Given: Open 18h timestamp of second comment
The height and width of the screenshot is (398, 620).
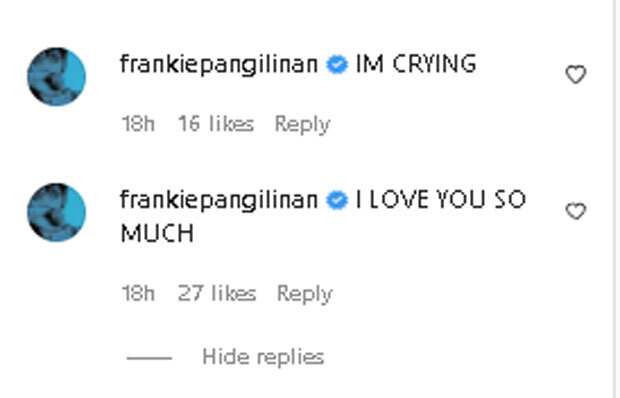Looking at the screenshot, I should tap(138, 293).
